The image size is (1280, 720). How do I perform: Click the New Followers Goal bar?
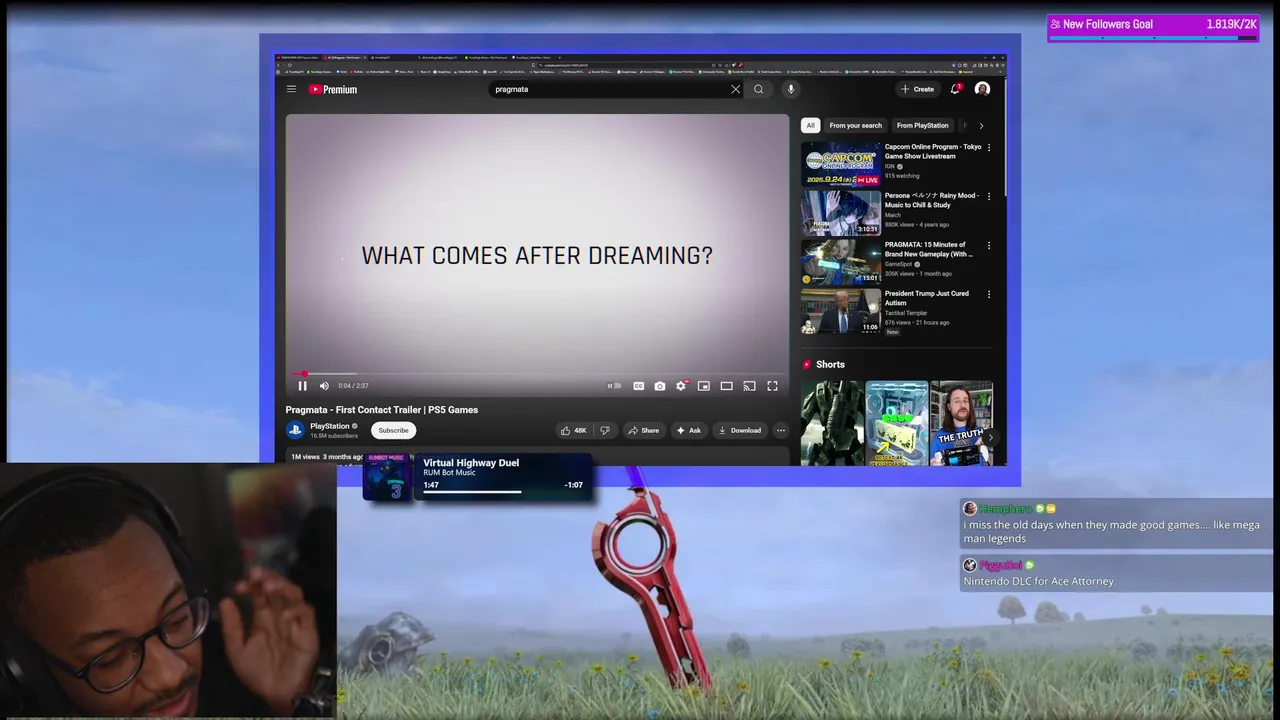point(1153,28)
